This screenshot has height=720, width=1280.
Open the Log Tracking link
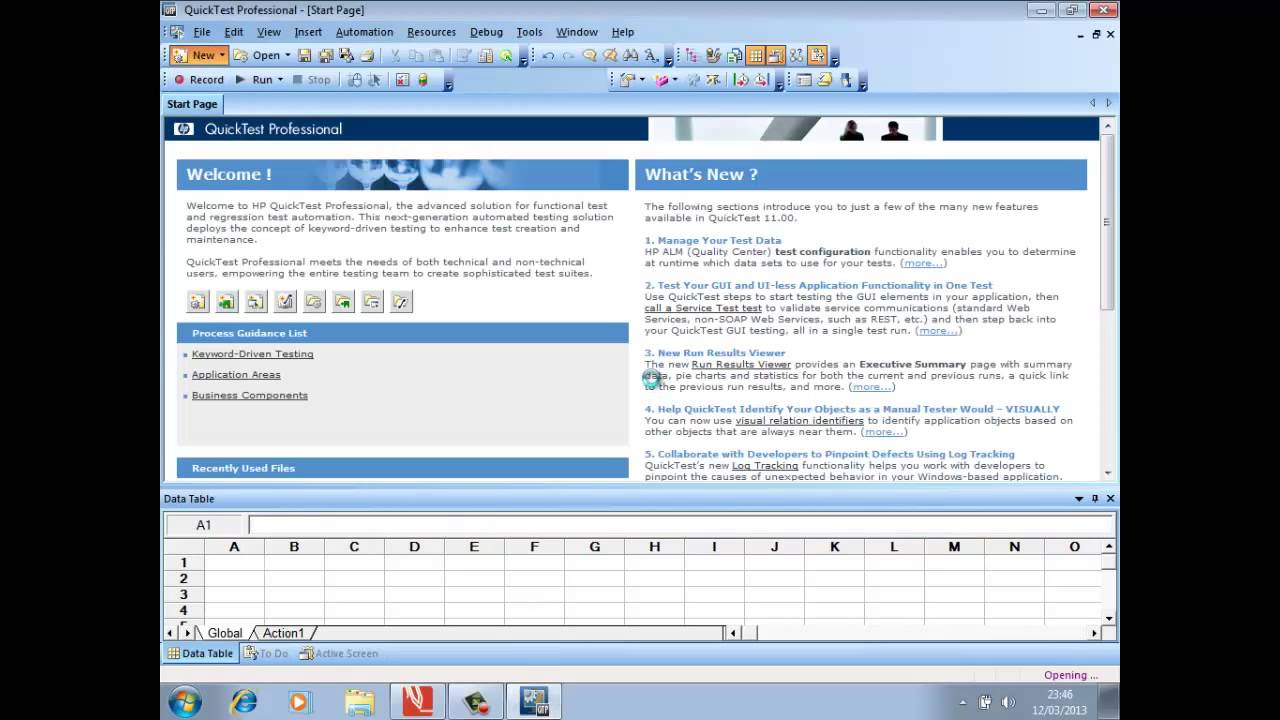(x=765, y=466)
